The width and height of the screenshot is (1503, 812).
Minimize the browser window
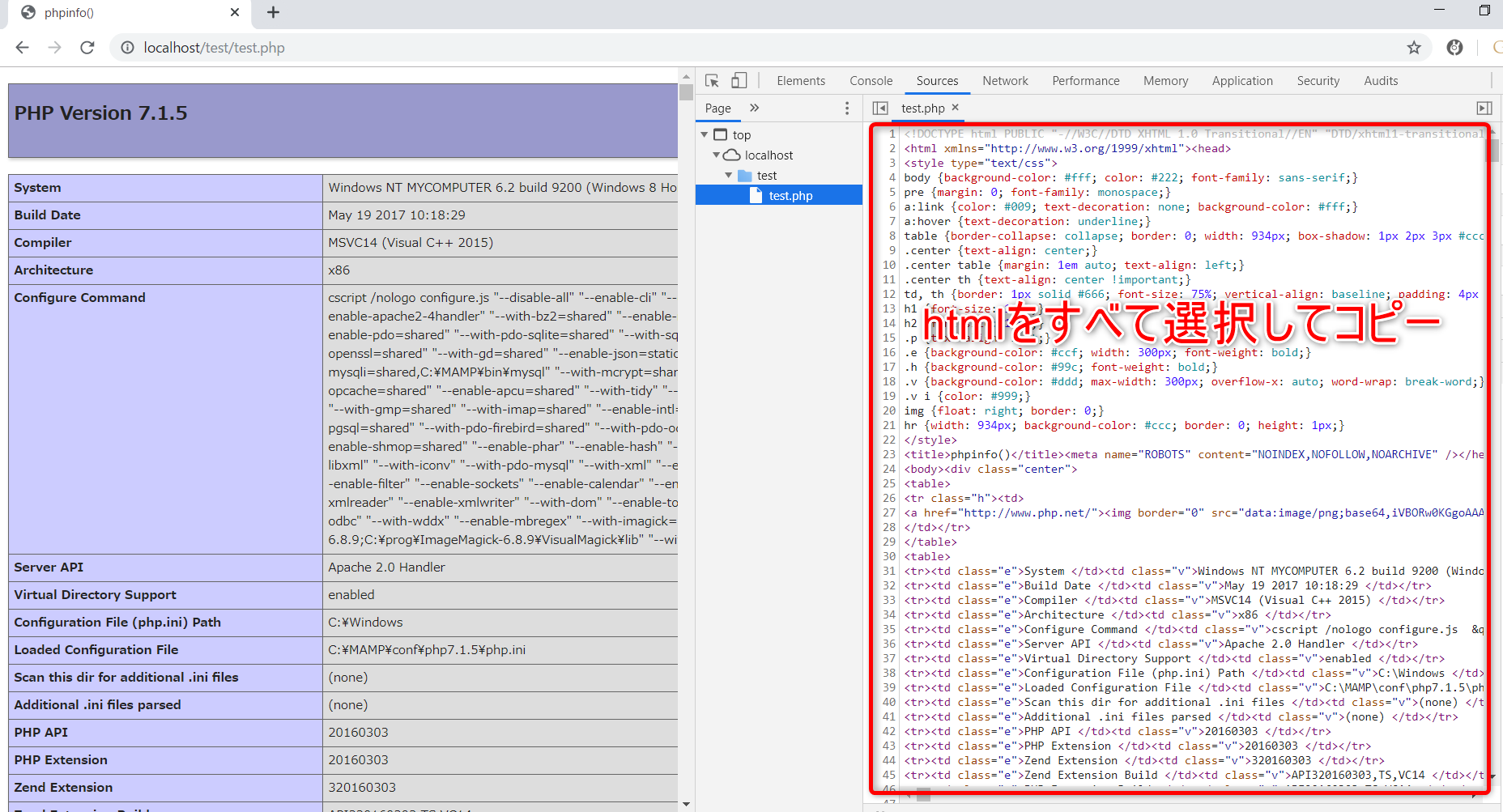[1439, 11]
